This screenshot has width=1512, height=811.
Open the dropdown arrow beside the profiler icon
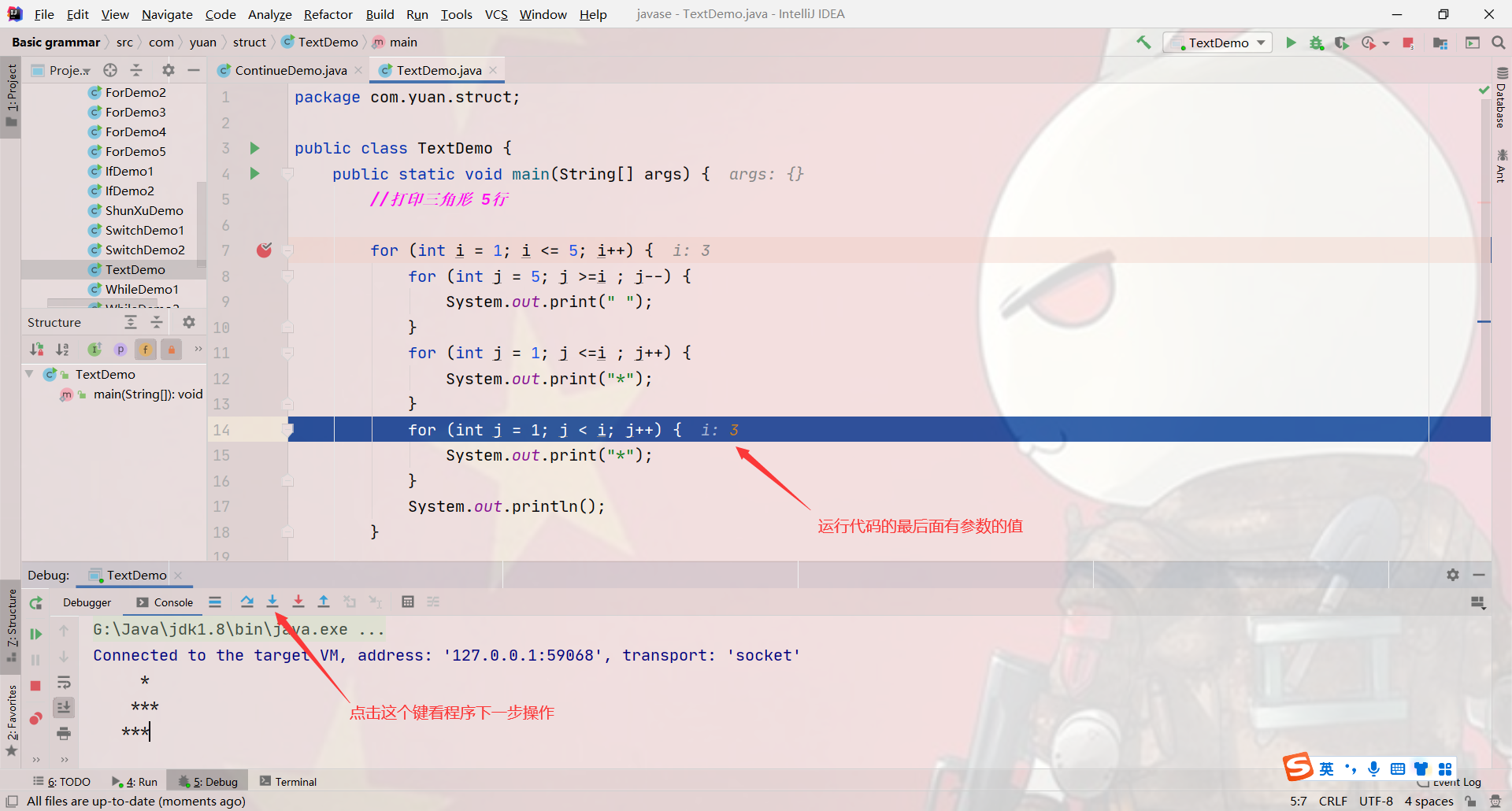[1385, 43]
